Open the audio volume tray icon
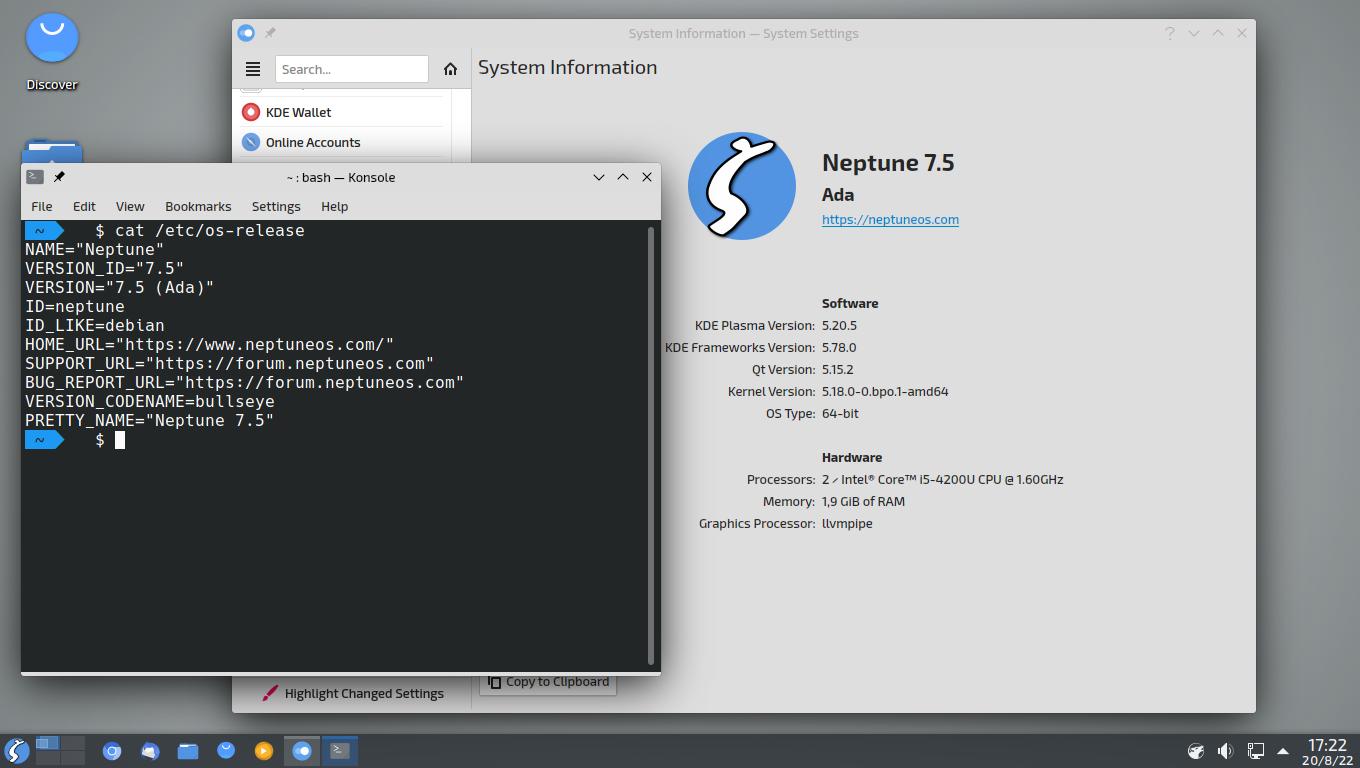The width and height of the screenshot is (1360, 768). point(1225,751)
